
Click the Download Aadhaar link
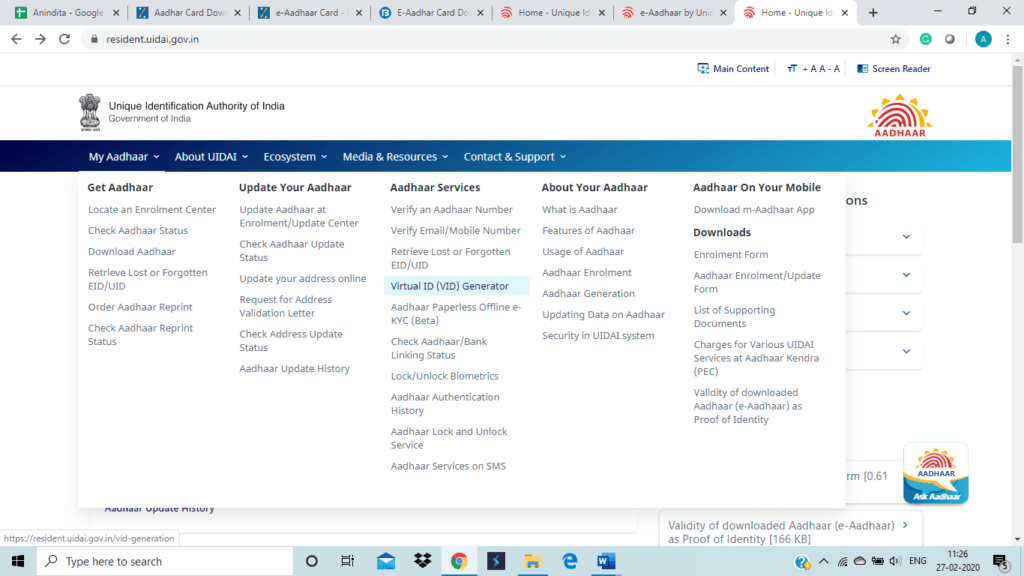pos(131,252)
